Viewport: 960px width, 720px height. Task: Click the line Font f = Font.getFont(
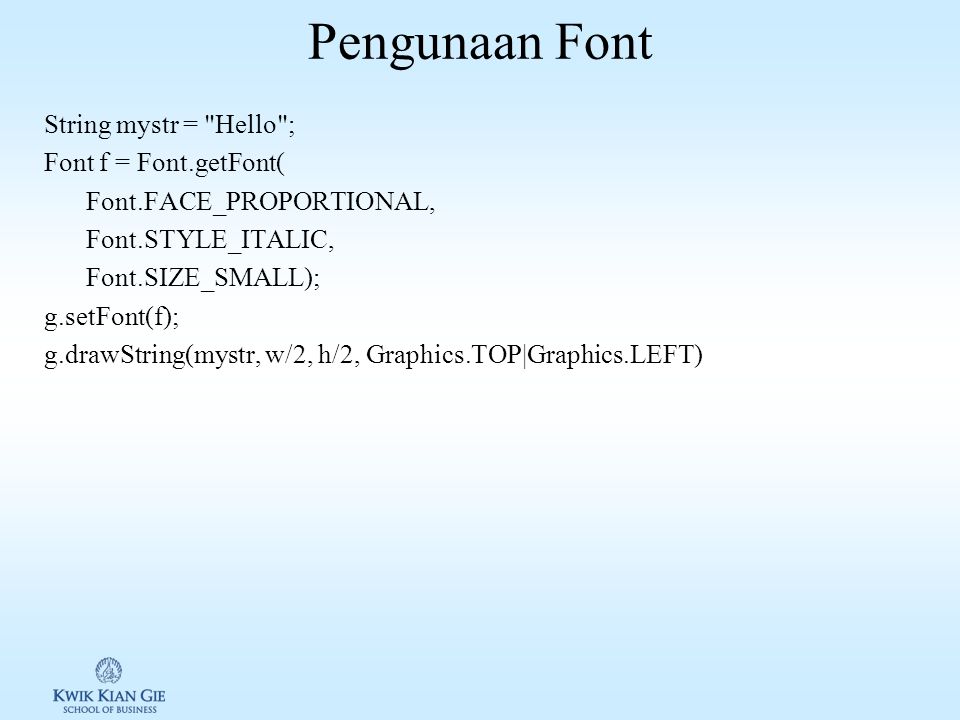coord(165,163)
